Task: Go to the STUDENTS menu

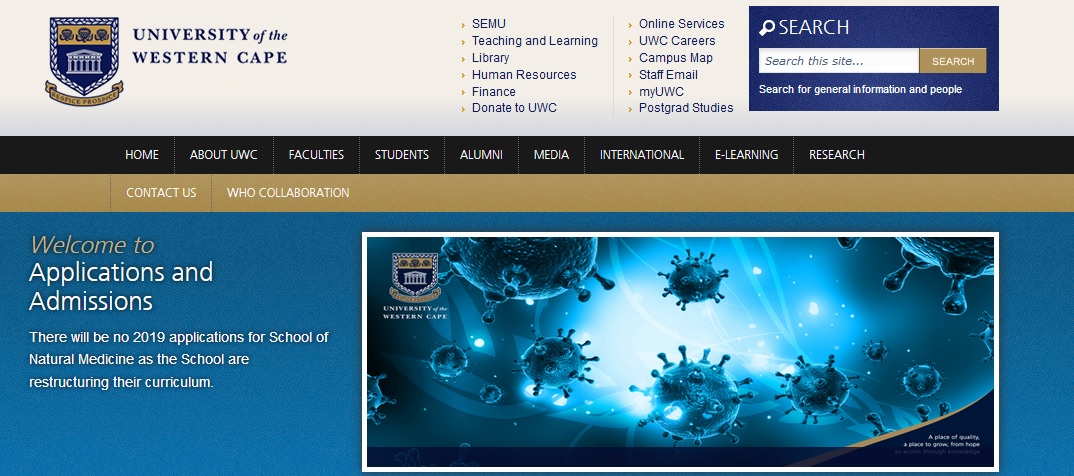Action: pyautogui.click(x=402, y=155)
